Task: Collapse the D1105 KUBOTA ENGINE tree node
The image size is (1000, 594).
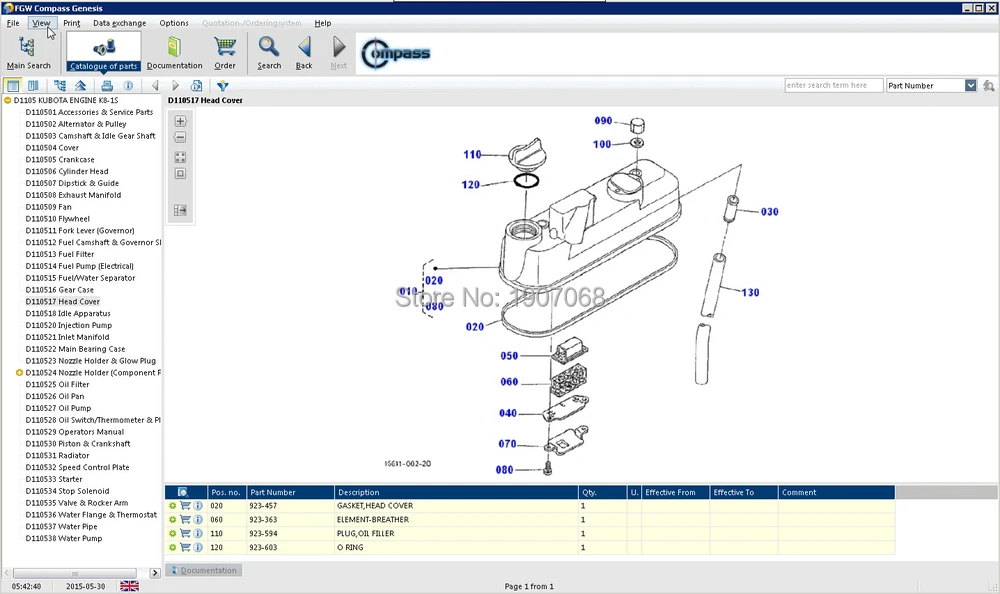Action: 8,101
